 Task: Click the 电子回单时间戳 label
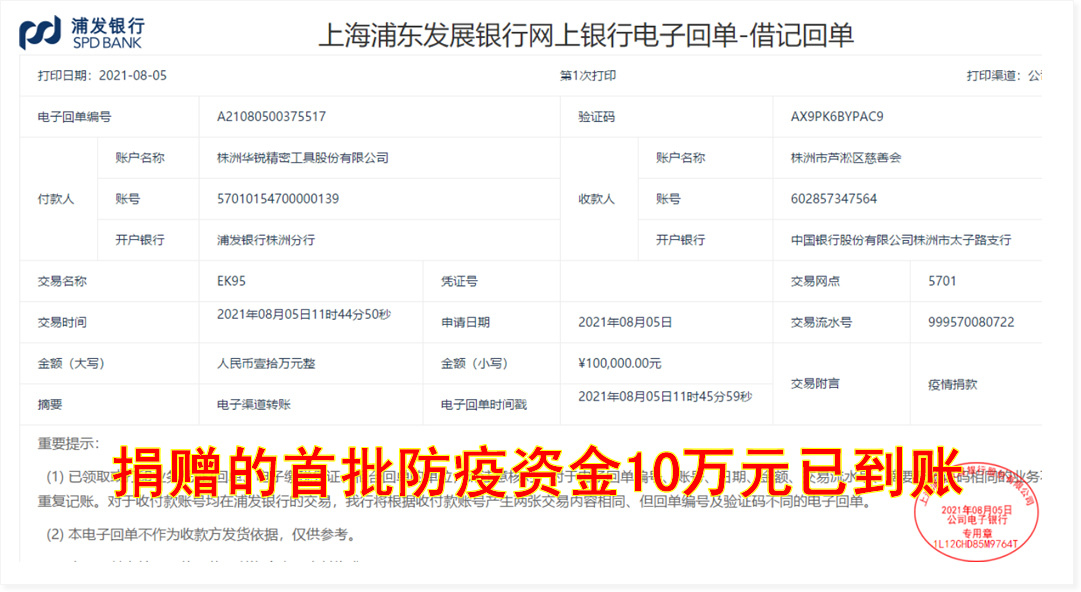[x=483, y=405]
